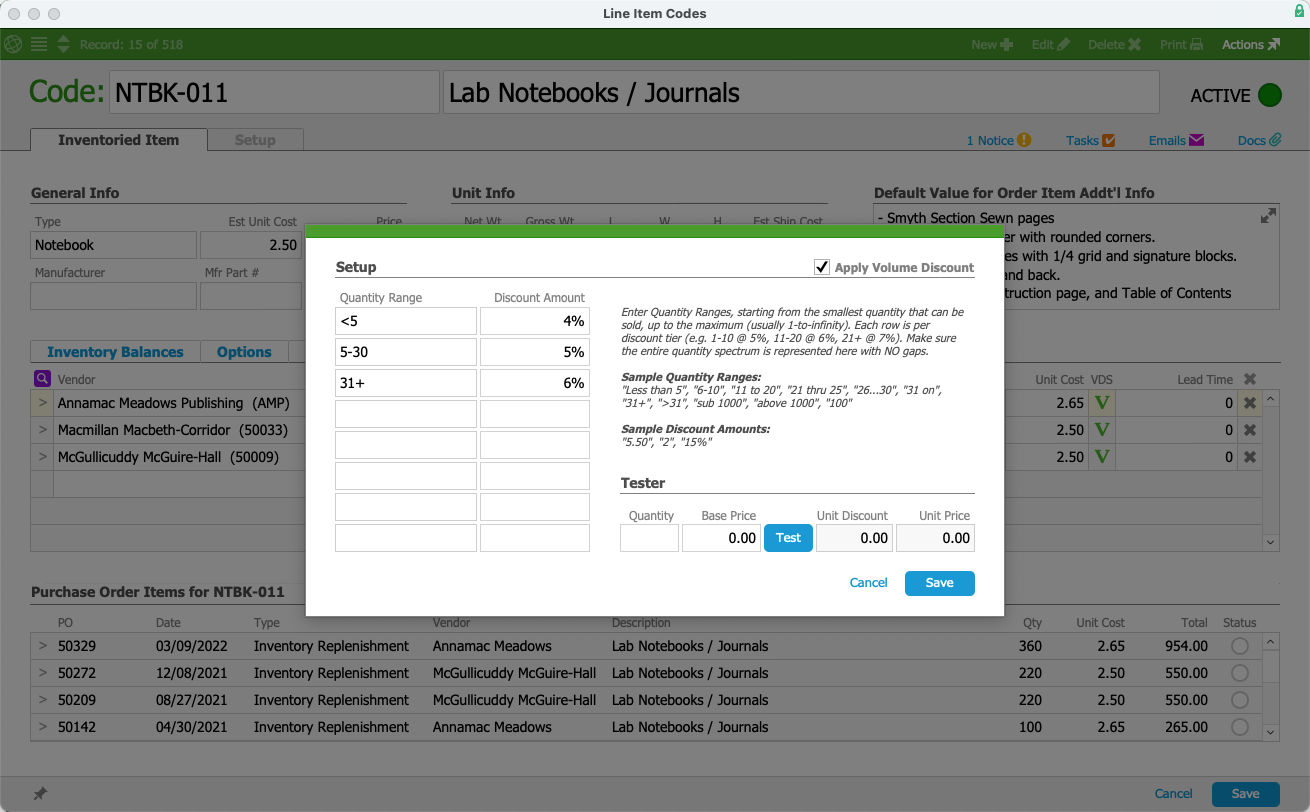Click the status circle for PO 50209
Image resolution: width=1310 pixels, height=812 pixels.
(x=1240, y=700)
